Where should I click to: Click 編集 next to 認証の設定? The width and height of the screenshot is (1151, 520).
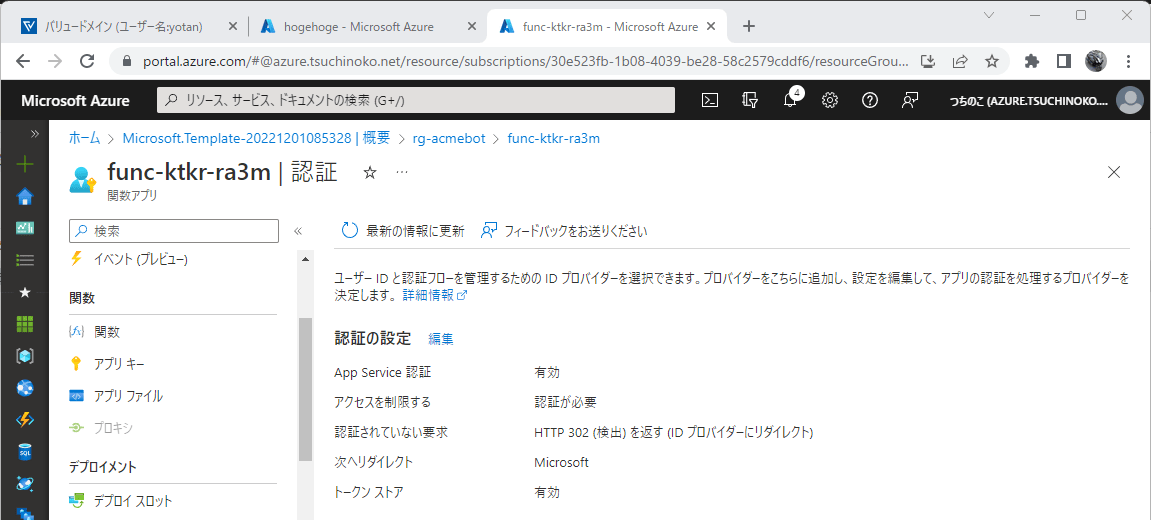pos(440,339)
